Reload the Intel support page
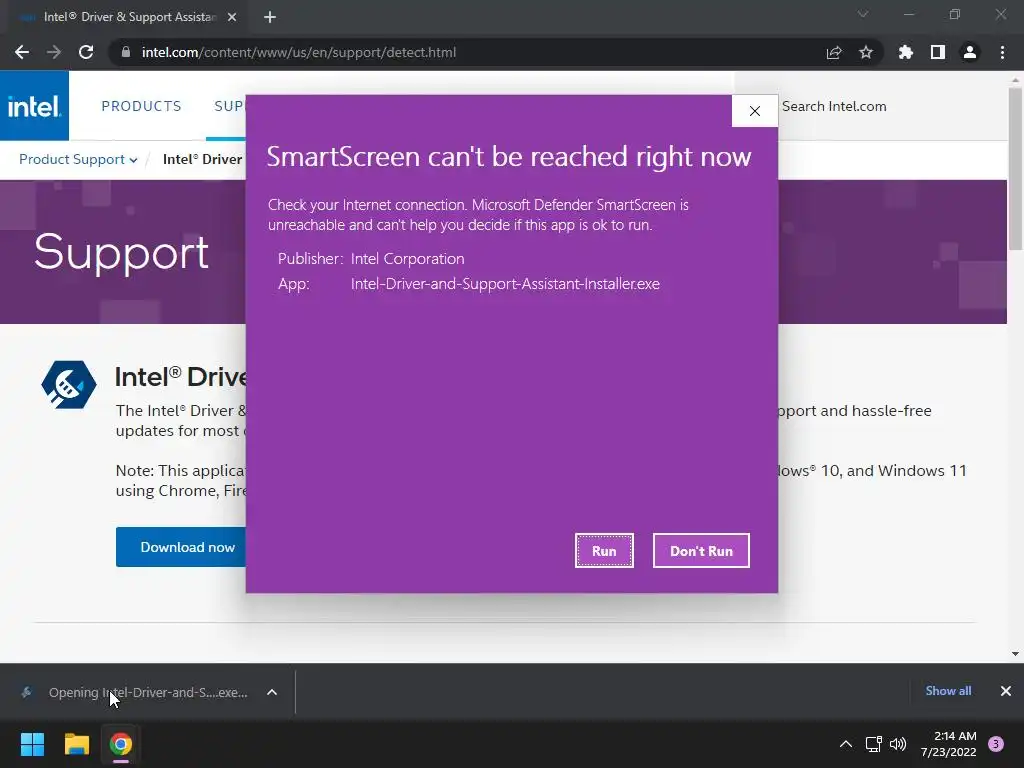Image resolution: width=1024 pixels, height=768 pixels. point(86,52)
